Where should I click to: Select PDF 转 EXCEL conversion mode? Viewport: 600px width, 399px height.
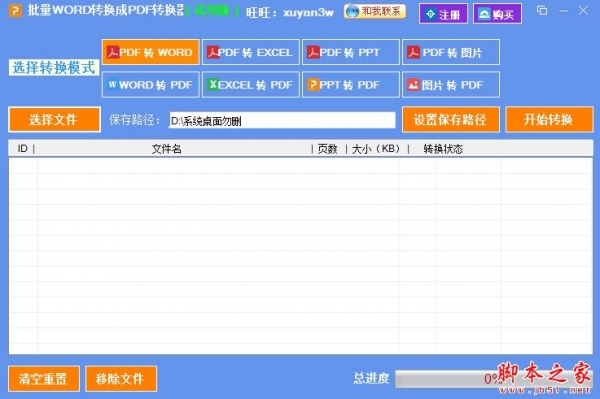[x=251, y=52]
